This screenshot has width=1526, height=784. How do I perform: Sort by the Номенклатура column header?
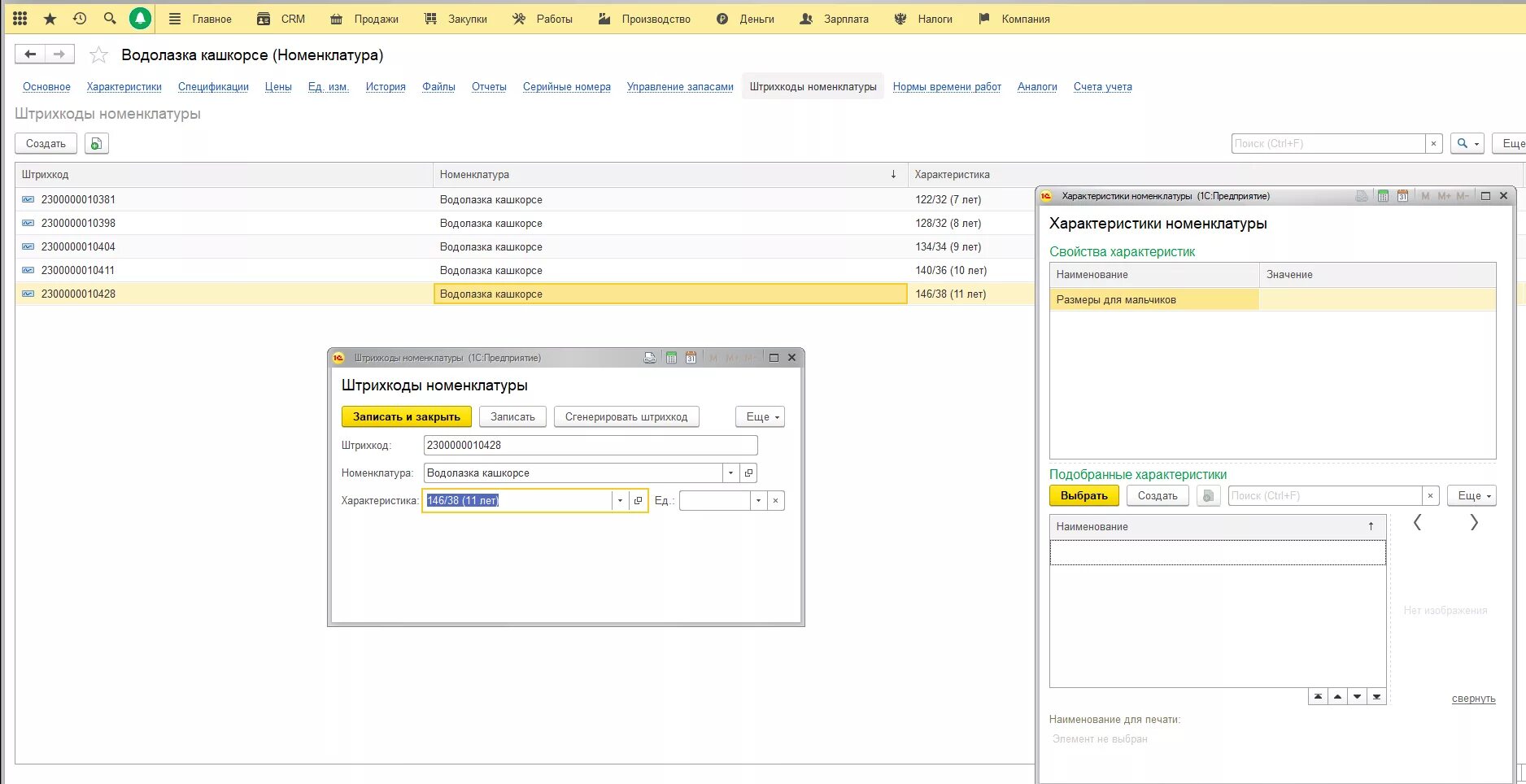[669, 175]
